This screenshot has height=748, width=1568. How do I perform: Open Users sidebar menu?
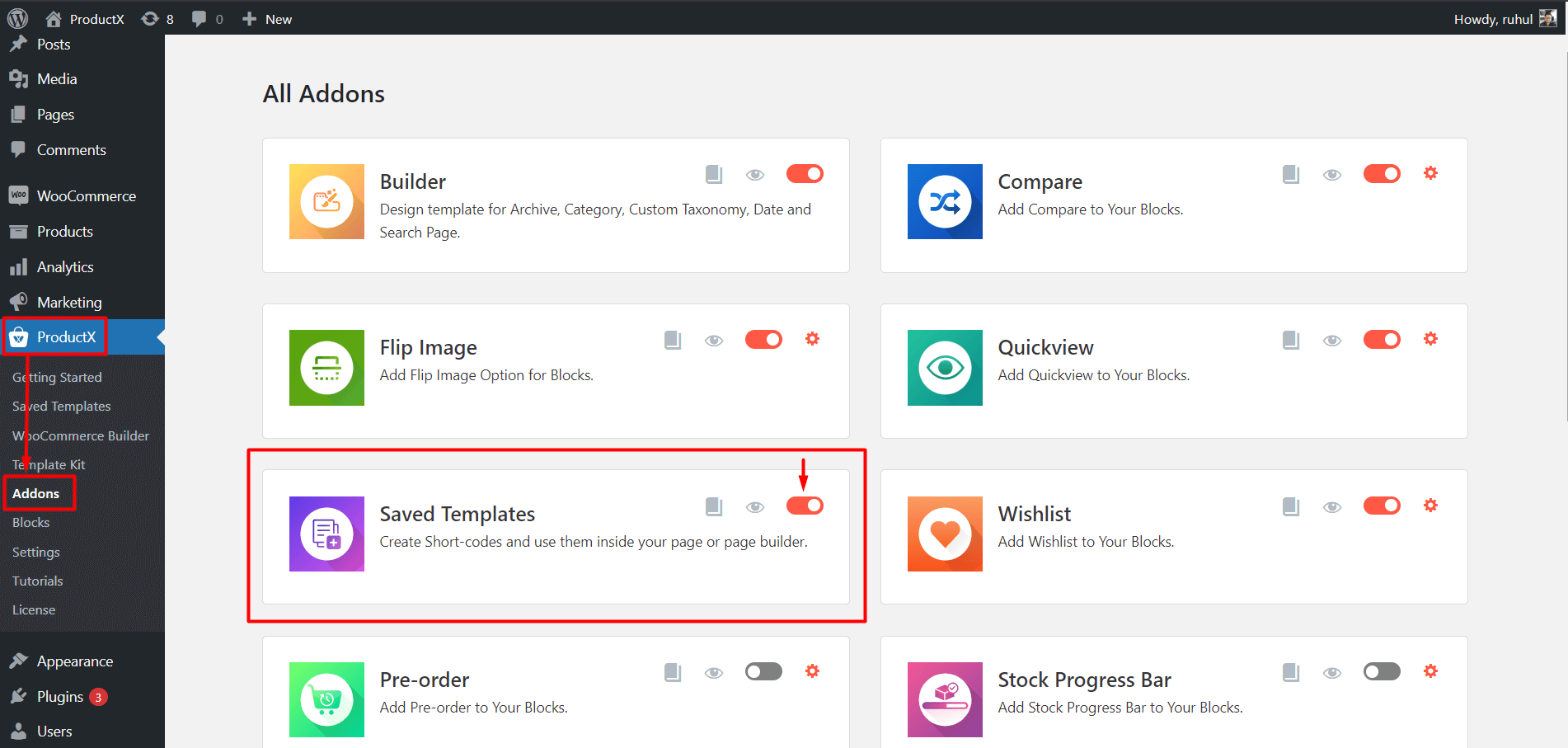(82, 732)
